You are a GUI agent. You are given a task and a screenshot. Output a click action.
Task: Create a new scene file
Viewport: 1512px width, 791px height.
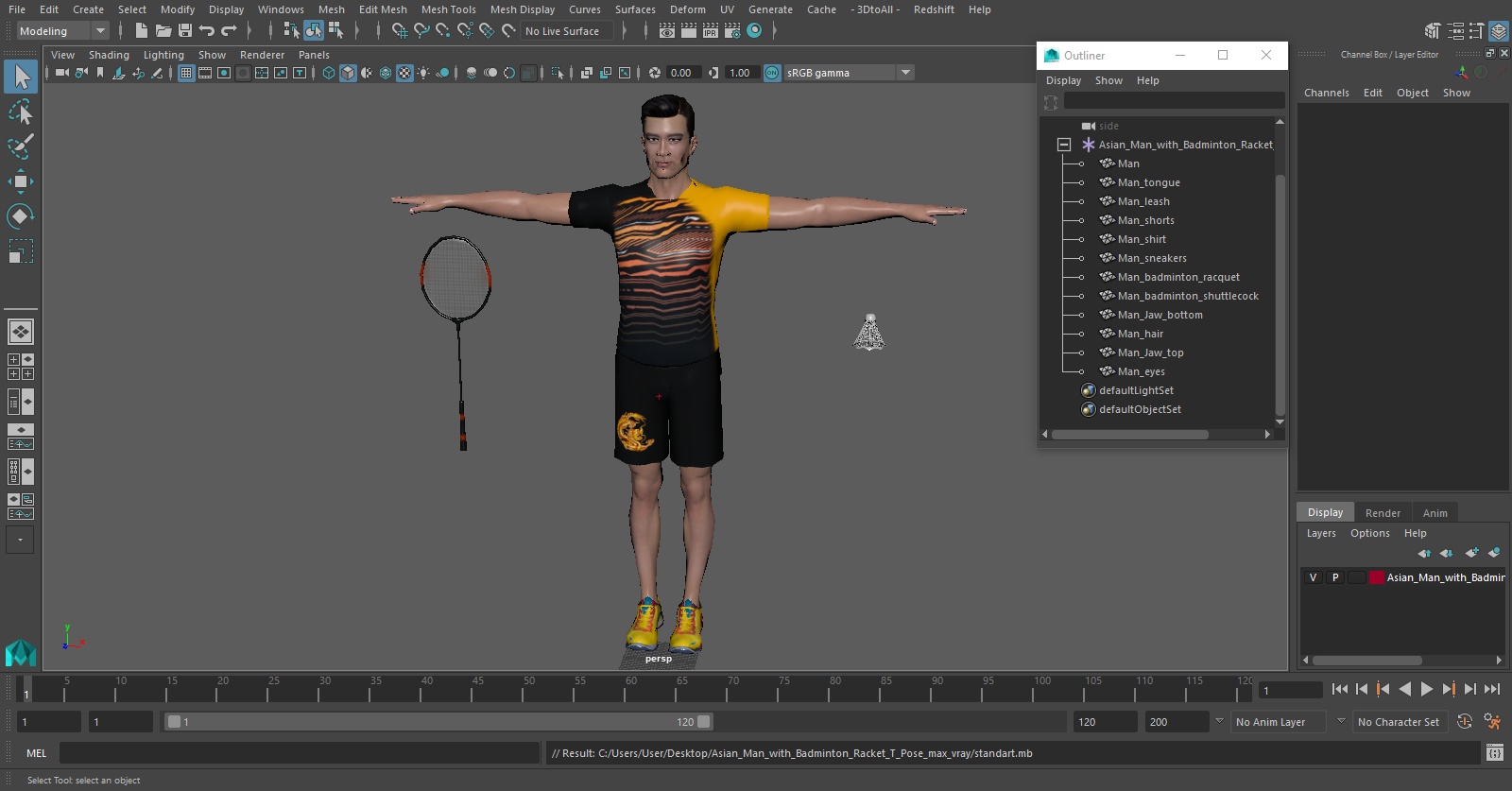pos(141,31)
